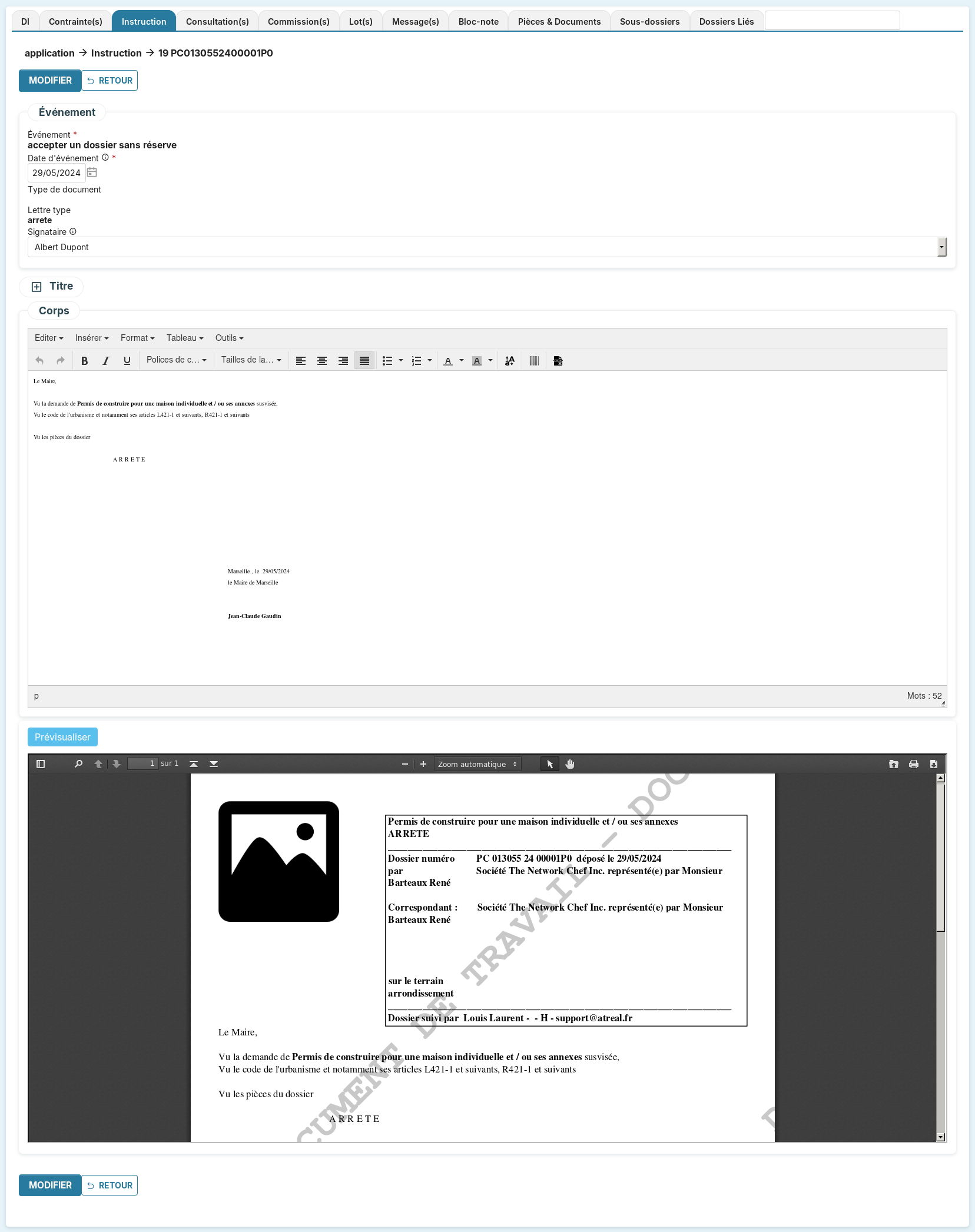The image size is (975, 1232).
Task: Toggle bold formatting in the Corps editor
Action: point(84,361)
